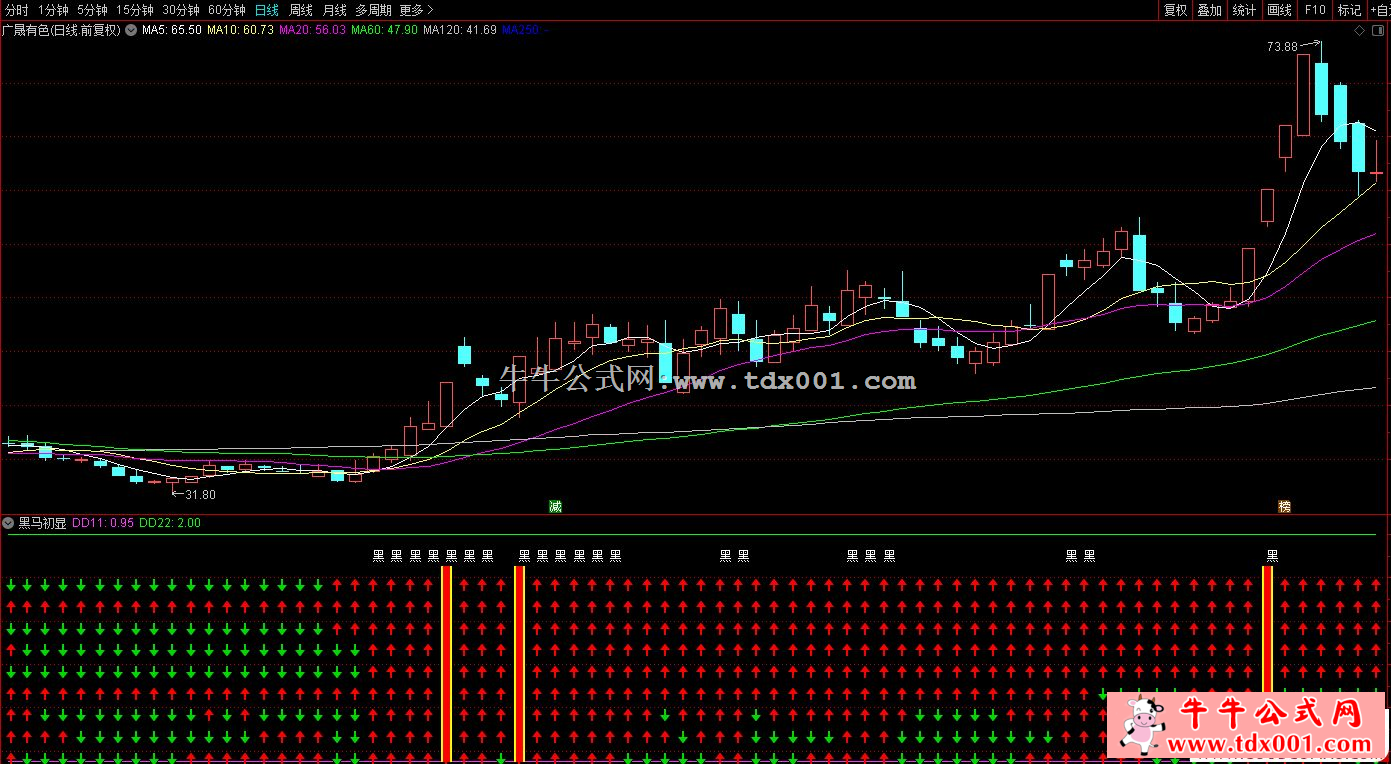
Task: Select the 15分钟 period tab
Action: 134,10
